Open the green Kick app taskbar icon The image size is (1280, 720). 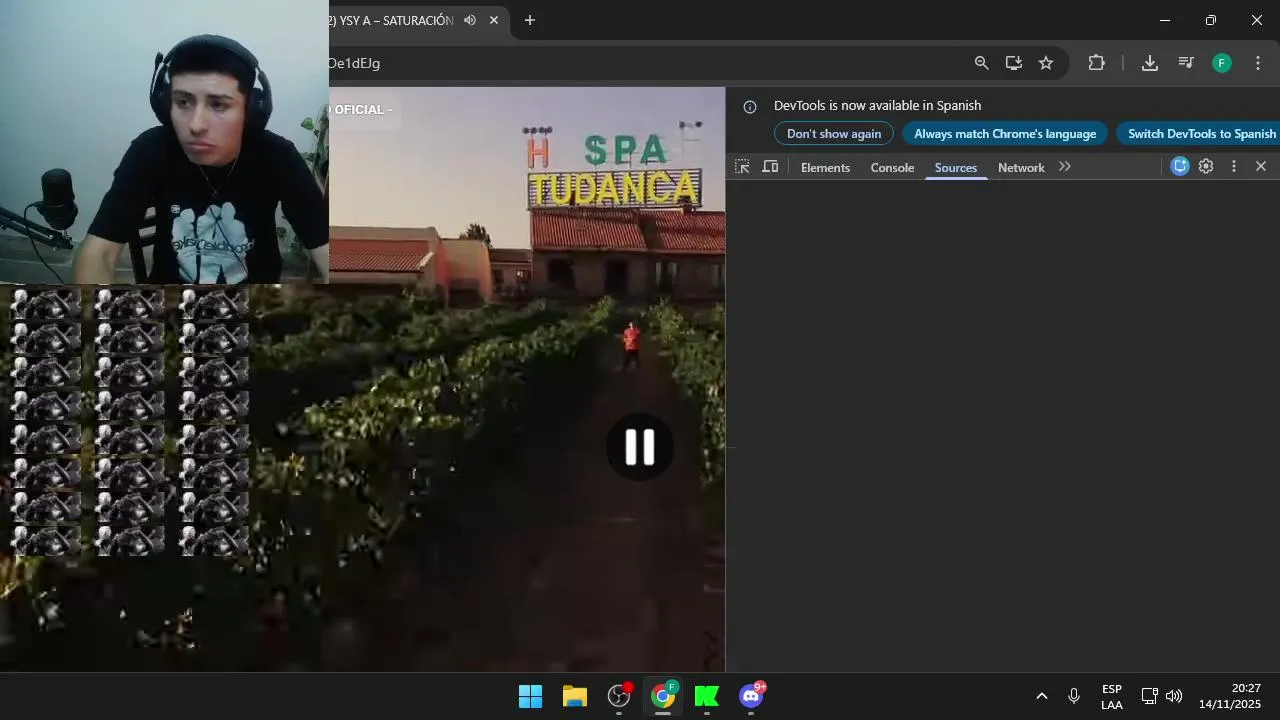coord(707,696)
